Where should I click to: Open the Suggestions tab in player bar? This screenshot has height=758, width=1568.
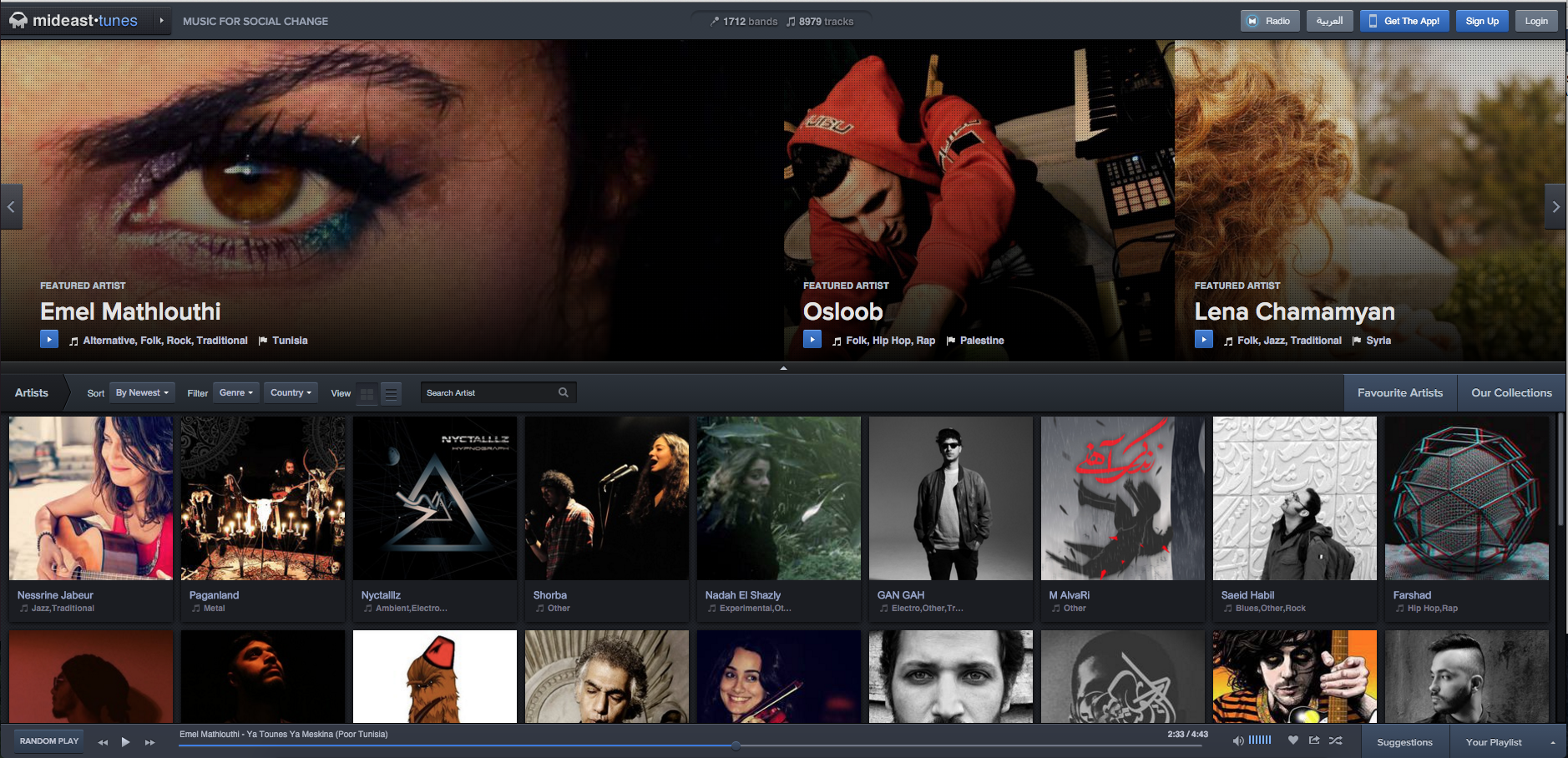coord(1404,742)
